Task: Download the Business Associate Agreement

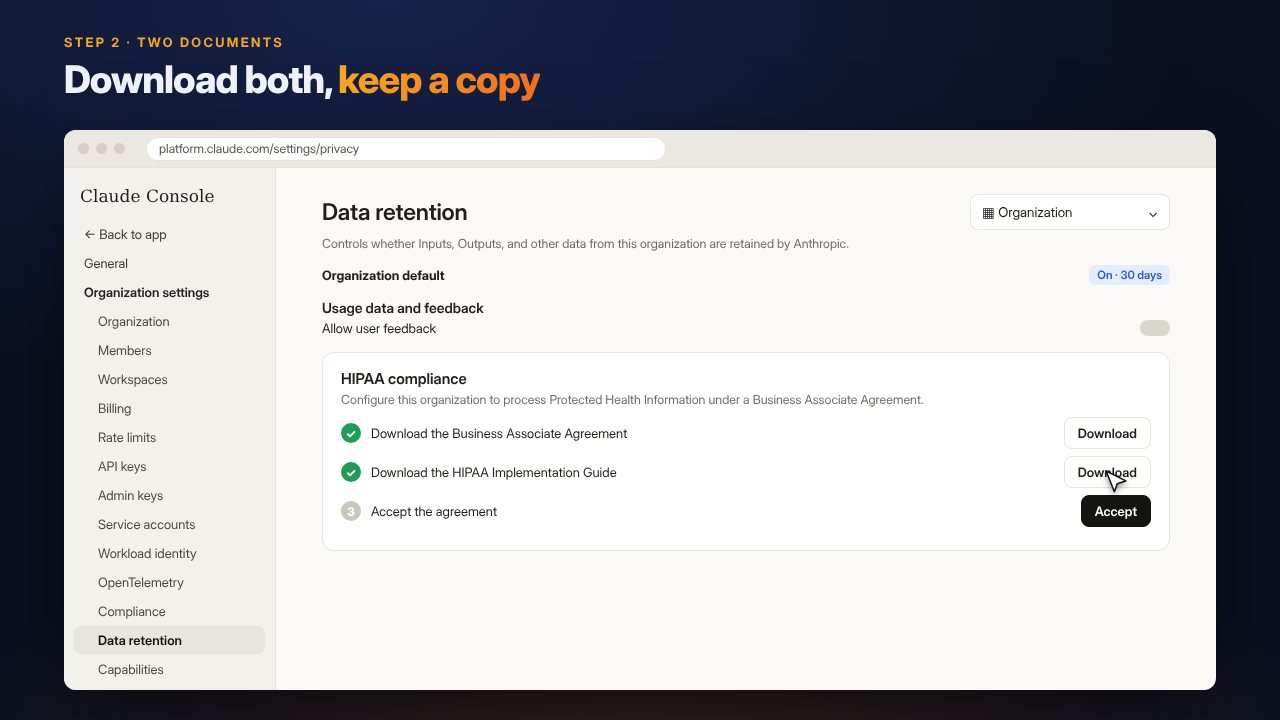Action: [1107, 433]
